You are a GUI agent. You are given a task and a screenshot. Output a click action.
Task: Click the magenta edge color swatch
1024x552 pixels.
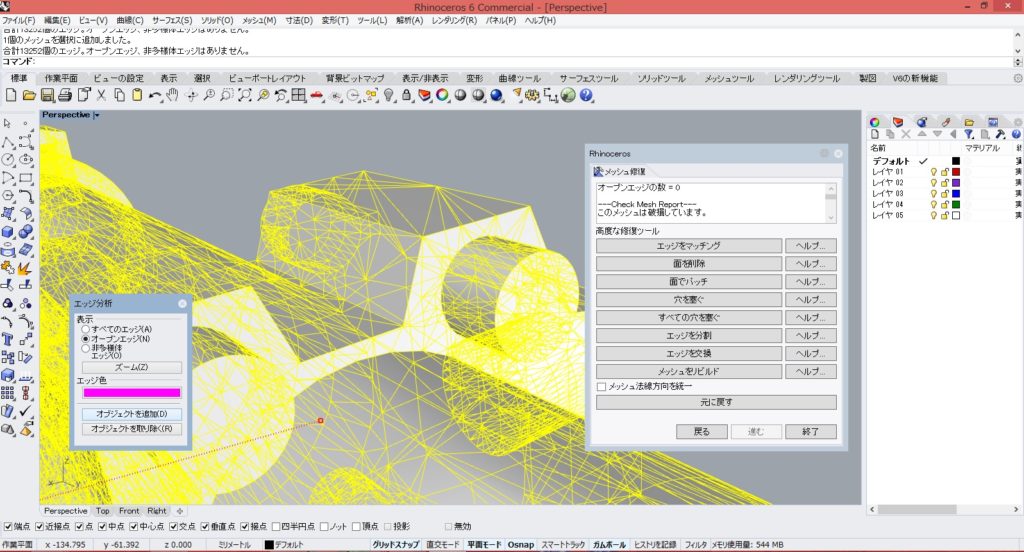click(x=131, y=393)
